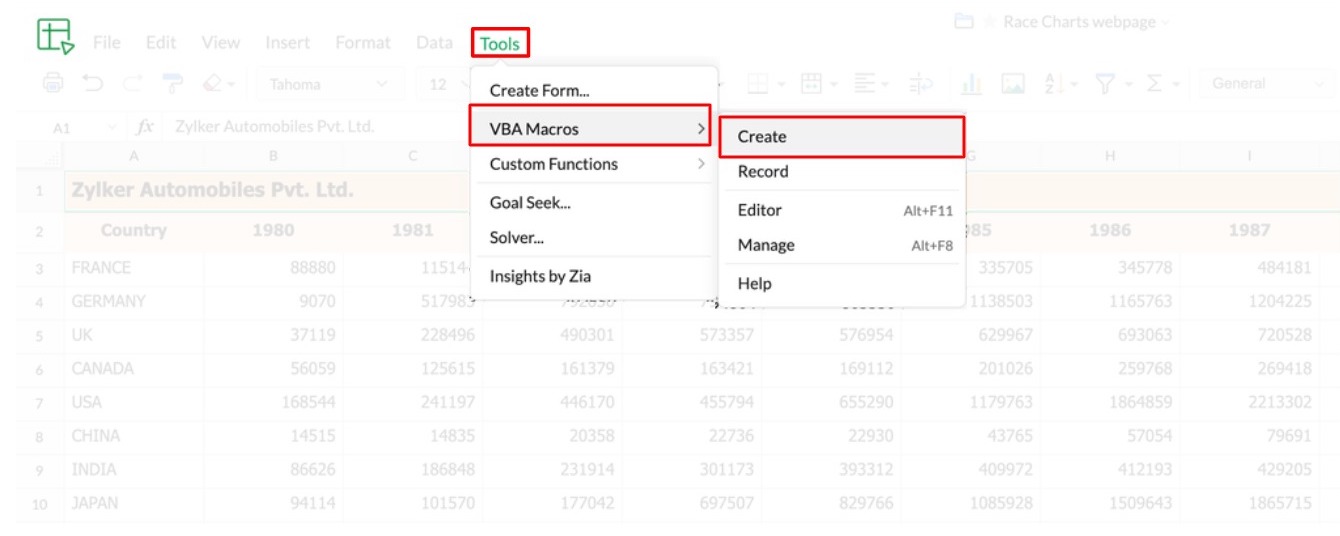Choose Goal Seek from the Tools menu
The image size is (1340, 536).
(x=530, y=203)
